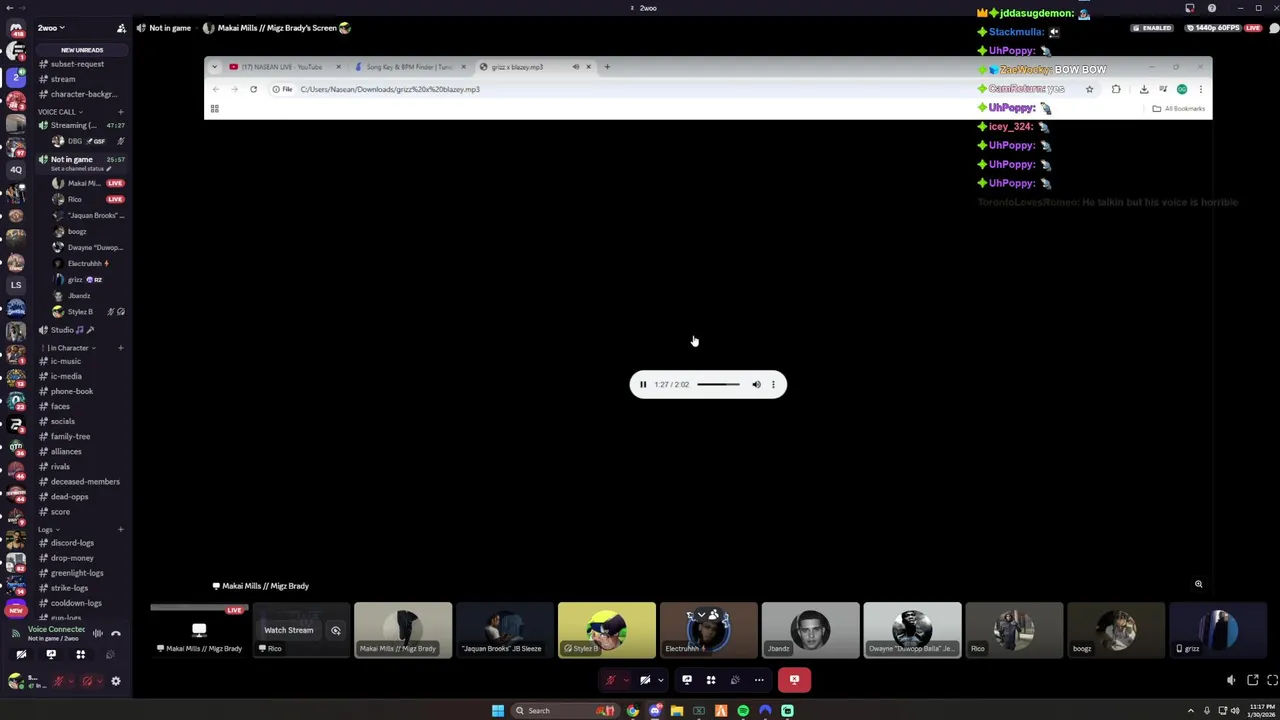
Task: Pop out the stream window
Action: click(x=1252, y=680)
